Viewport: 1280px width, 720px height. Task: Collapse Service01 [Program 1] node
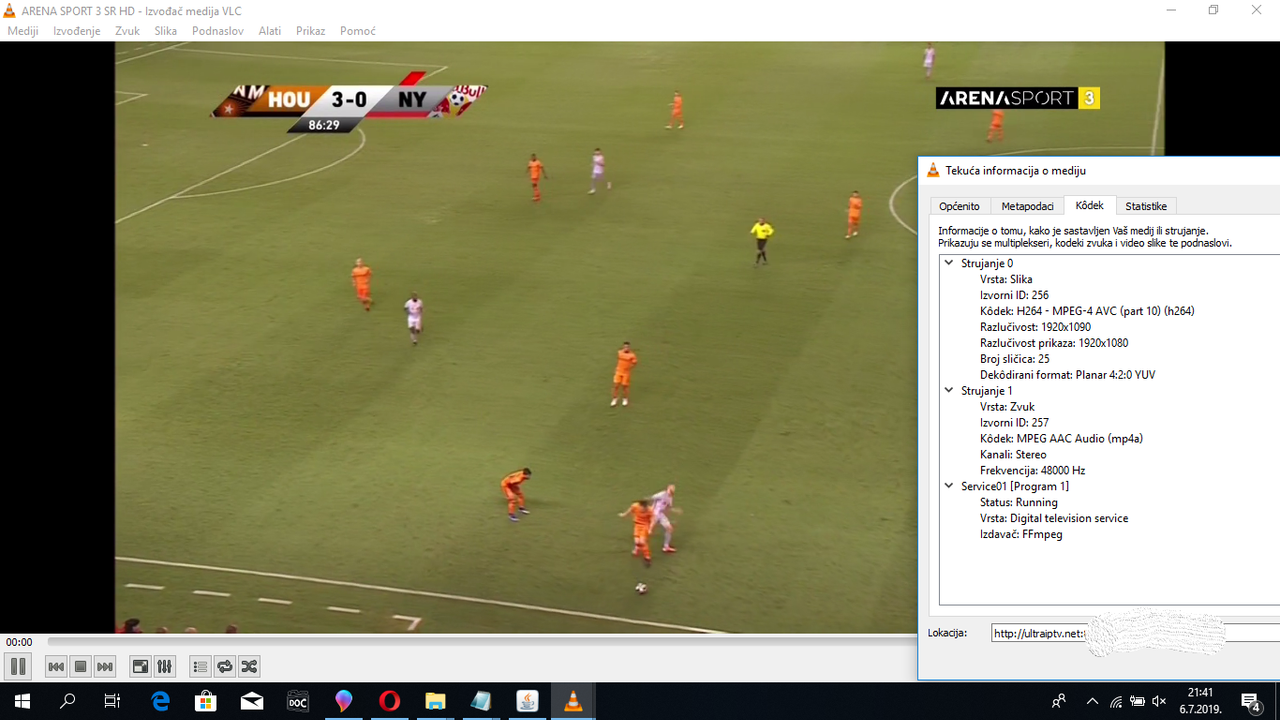click(x=949, y=486)
